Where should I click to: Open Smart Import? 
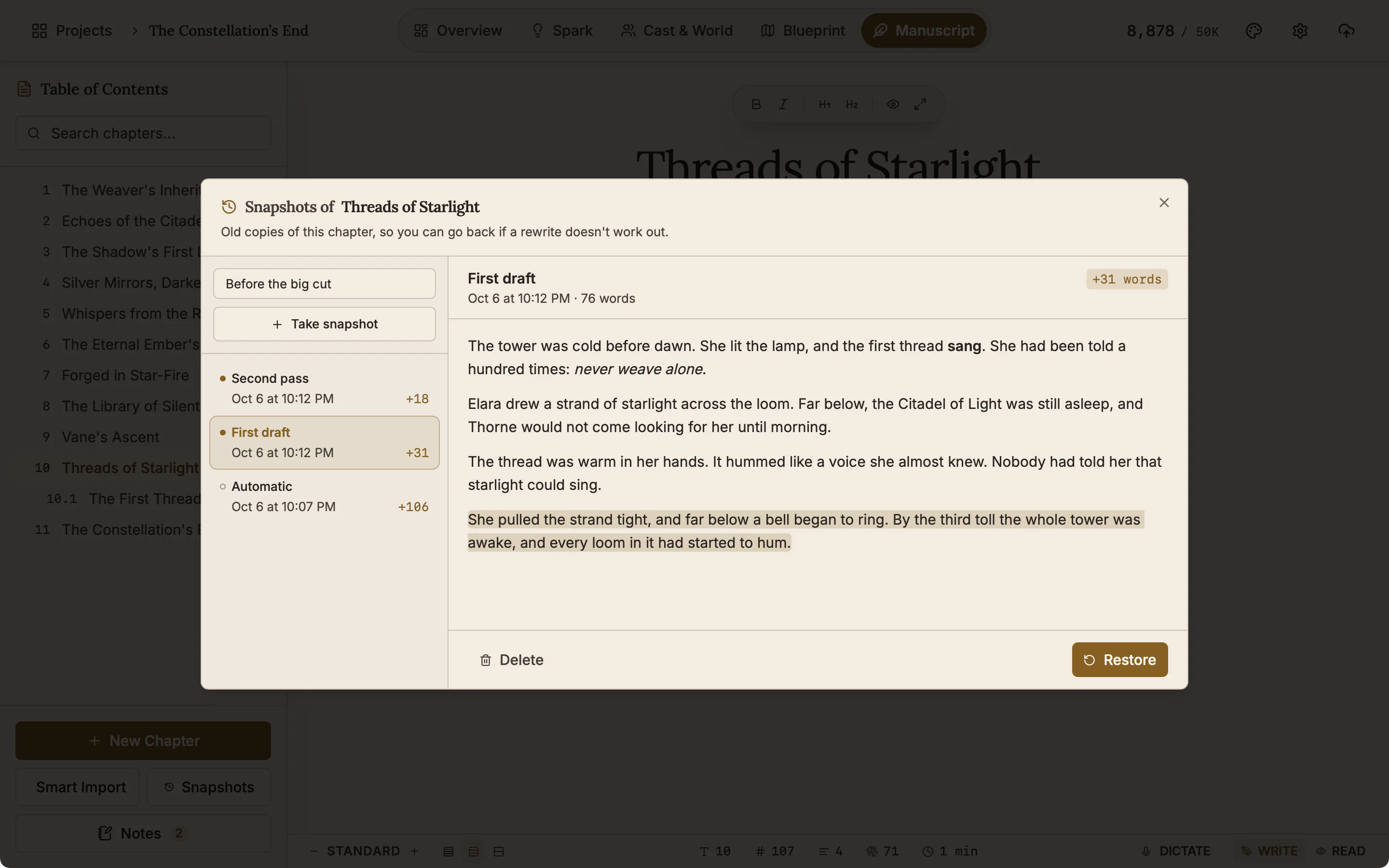click(78, 787)
